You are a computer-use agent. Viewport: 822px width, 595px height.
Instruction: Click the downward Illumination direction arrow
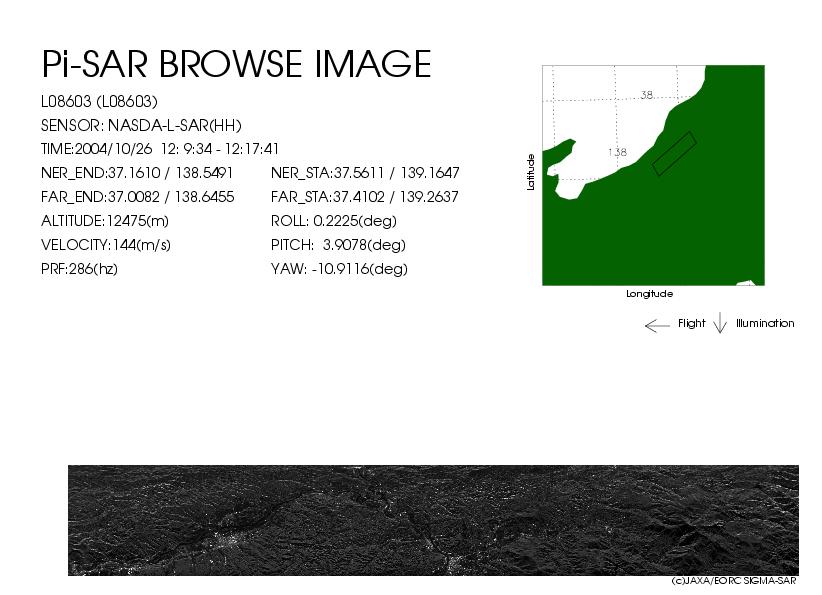pyautogui.click(x=720, y=322)
